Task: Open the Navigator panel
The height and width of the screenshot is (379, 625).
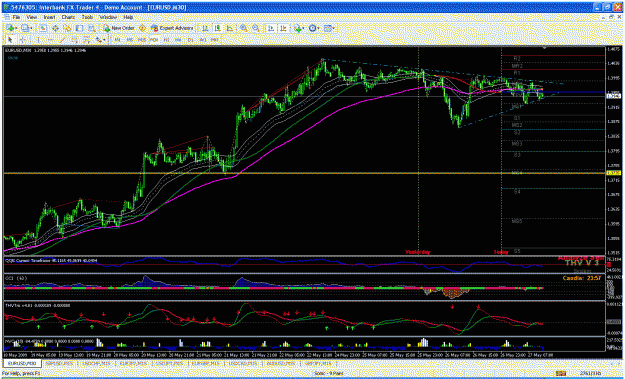Action: [67, 28]
